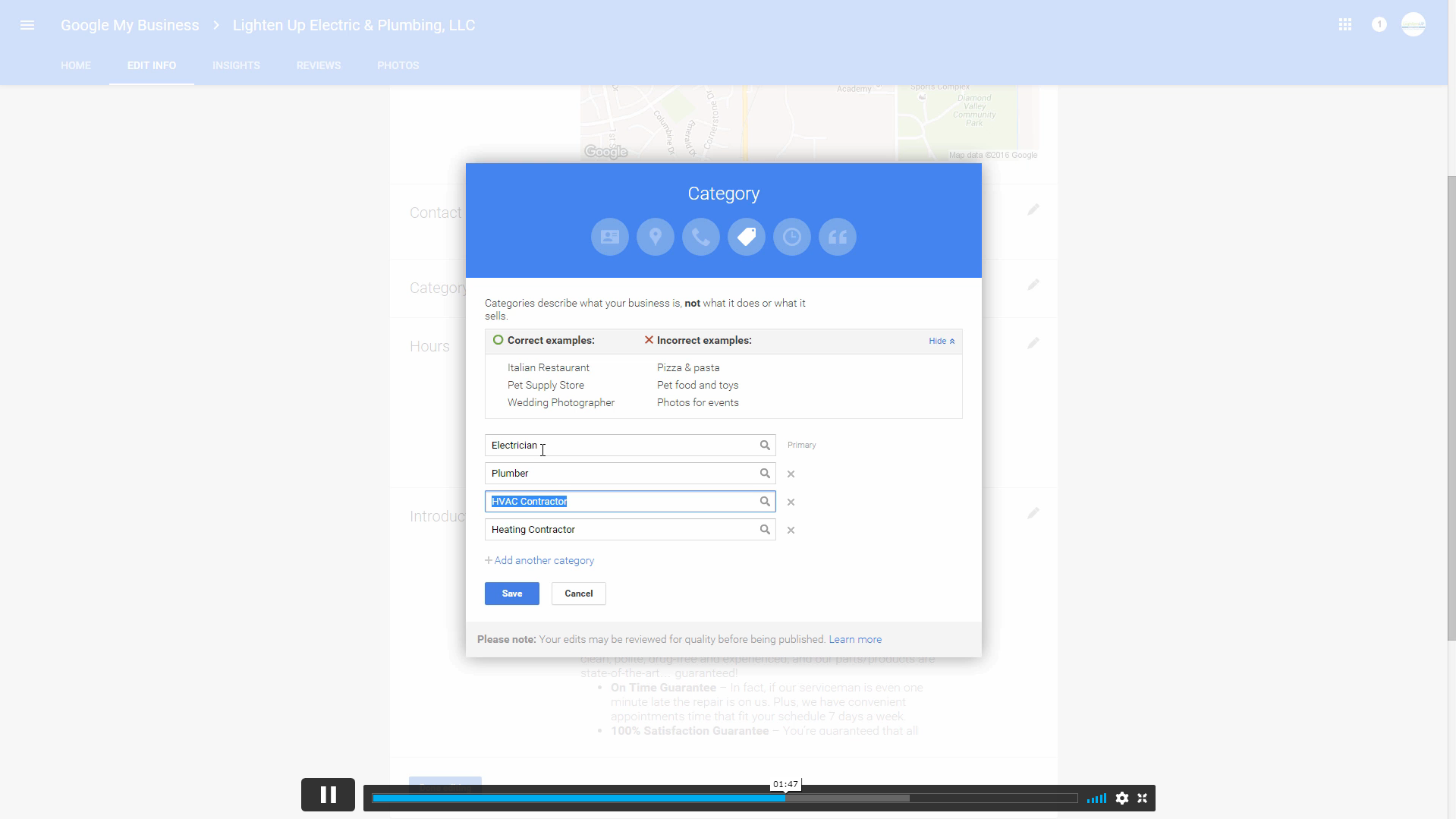Select the EDIT INFO tab
This screenshot has width=1456, height=819.
(152, 65)
